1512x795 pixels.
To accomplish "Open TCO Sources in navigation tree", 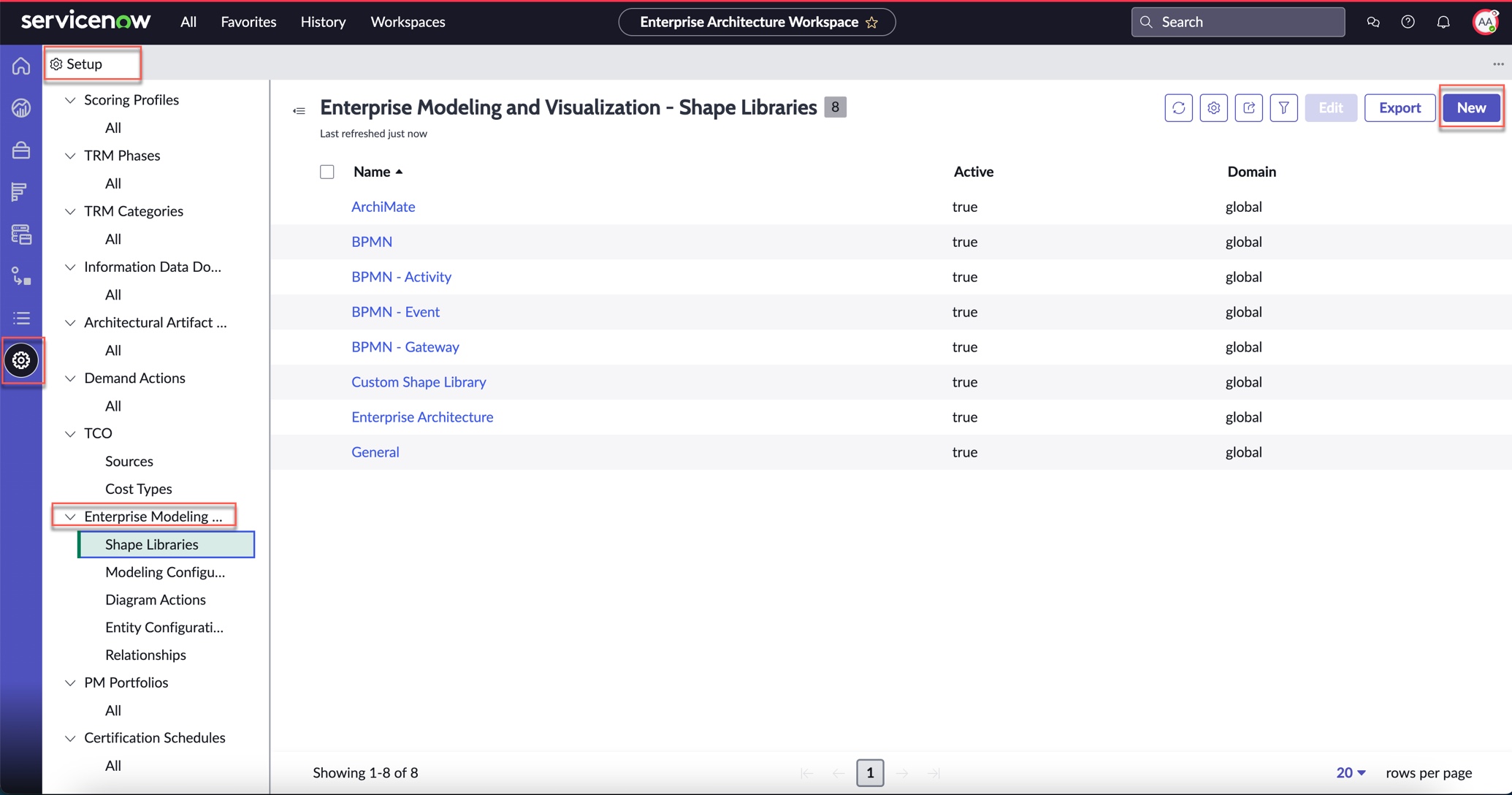I will tap(129, 461).
